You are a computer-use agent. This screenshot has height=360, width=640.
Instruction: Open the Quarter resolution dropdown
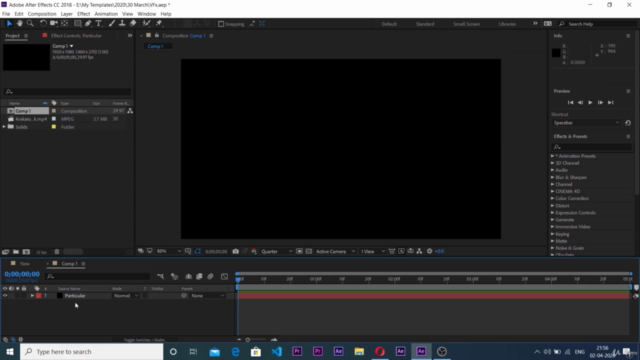point(276,251)
